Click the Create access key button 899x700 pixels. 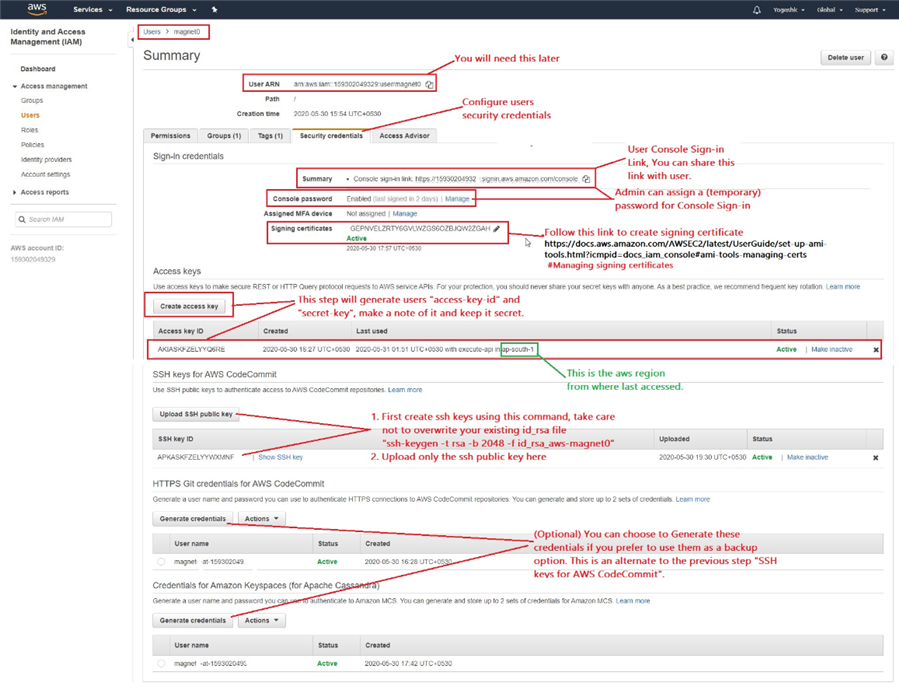(189, 306)
